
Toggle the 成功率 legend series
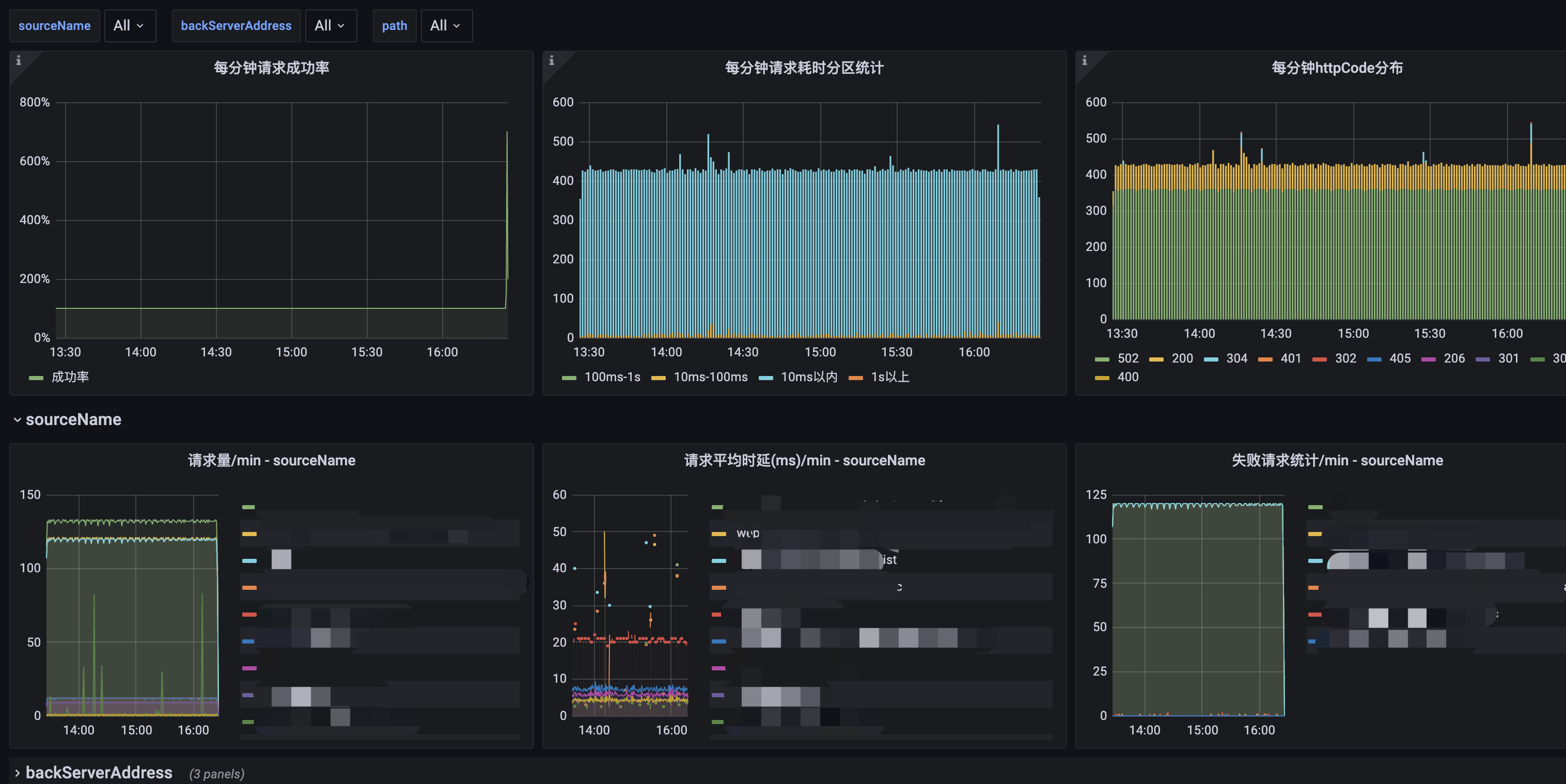(59, 377)
